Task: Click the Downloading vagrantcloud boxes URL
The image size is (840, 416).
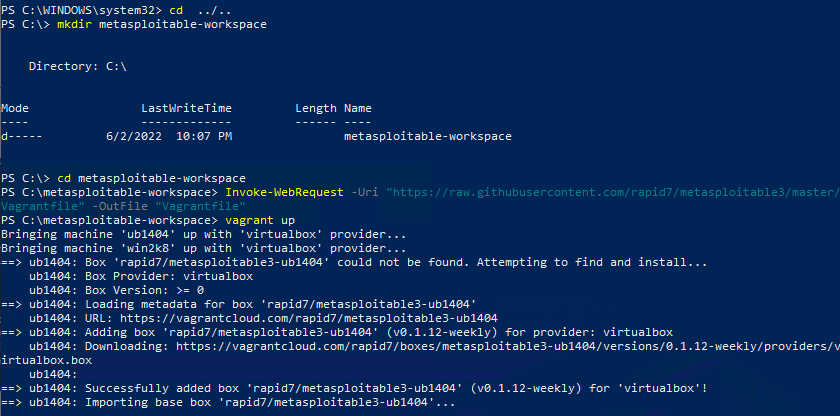Action: (508, 346)
